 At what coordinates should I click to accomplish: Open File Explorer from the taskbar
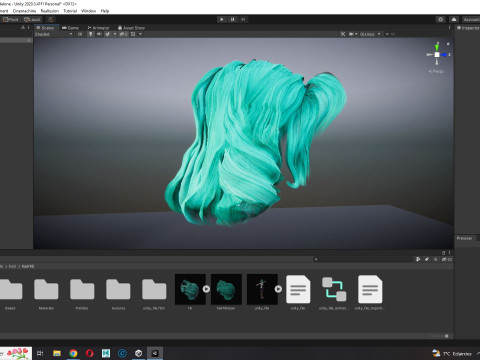(x=57, y=353)
